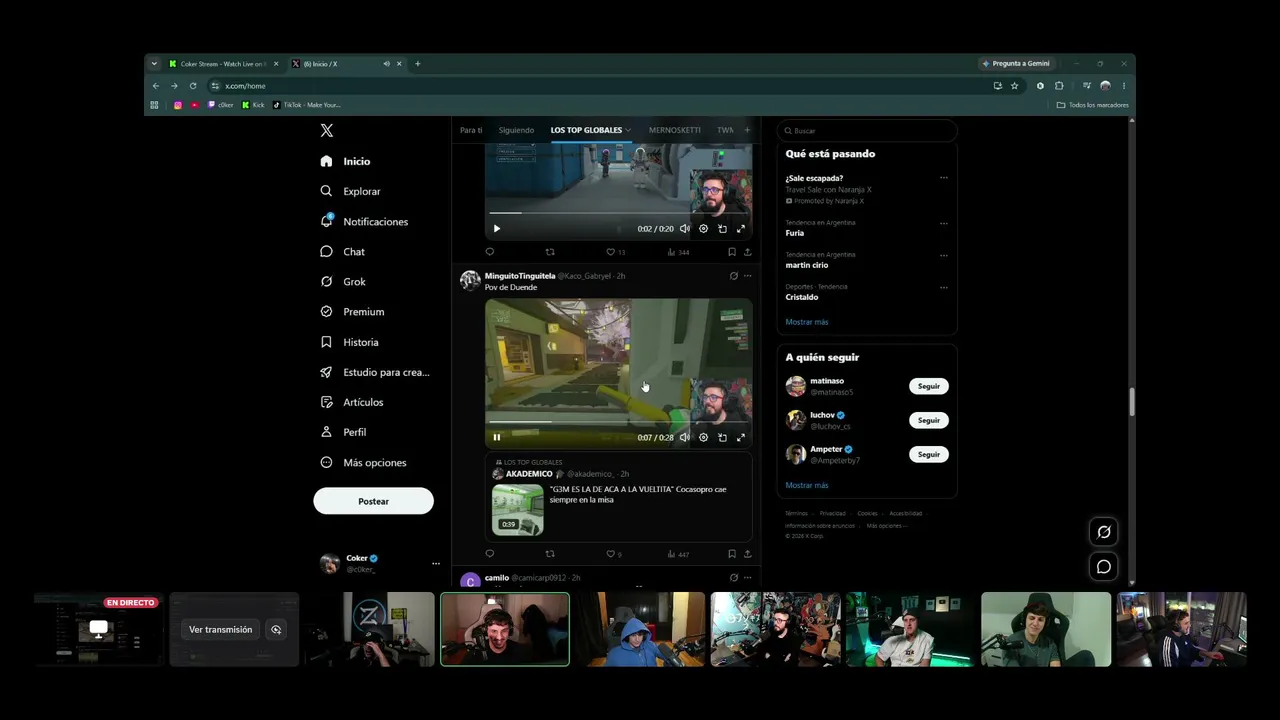Image resolution: width=1280 pixels, height=720 pixels.
Task: Follow Ampeter with the Seguir button
Action: point(929,454)
